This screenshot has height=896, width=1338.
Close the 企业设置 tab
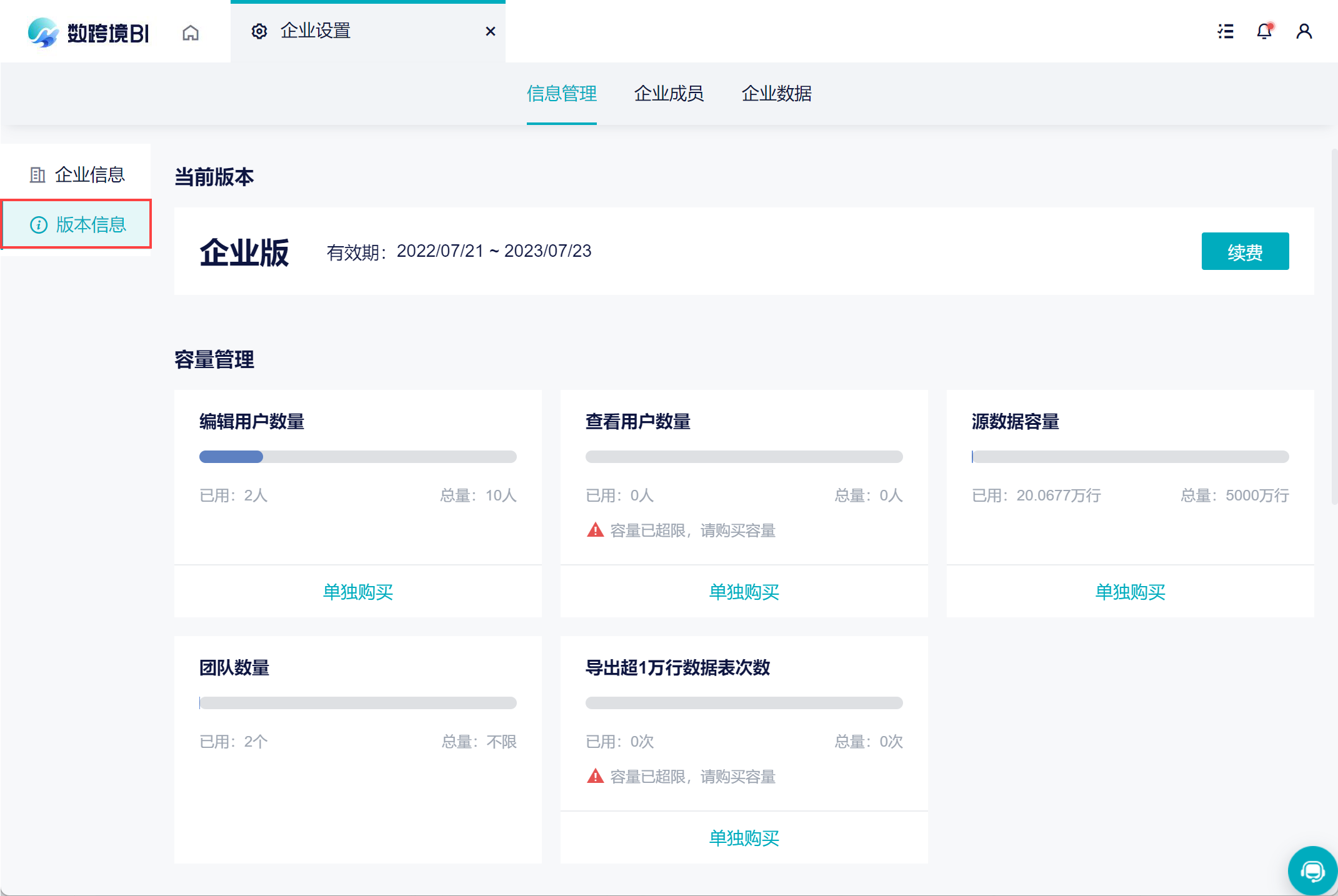point(491,31)
